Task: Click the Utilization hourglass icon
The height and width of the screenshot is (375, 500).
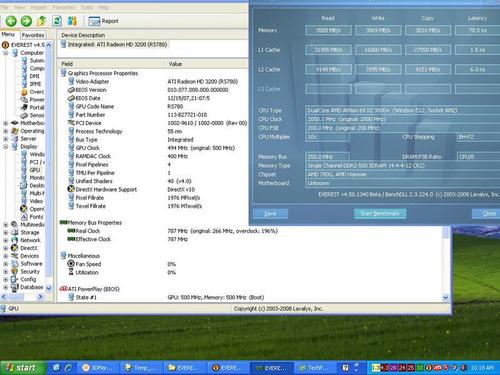Action: pyautogui.click(x=71, y=272)
